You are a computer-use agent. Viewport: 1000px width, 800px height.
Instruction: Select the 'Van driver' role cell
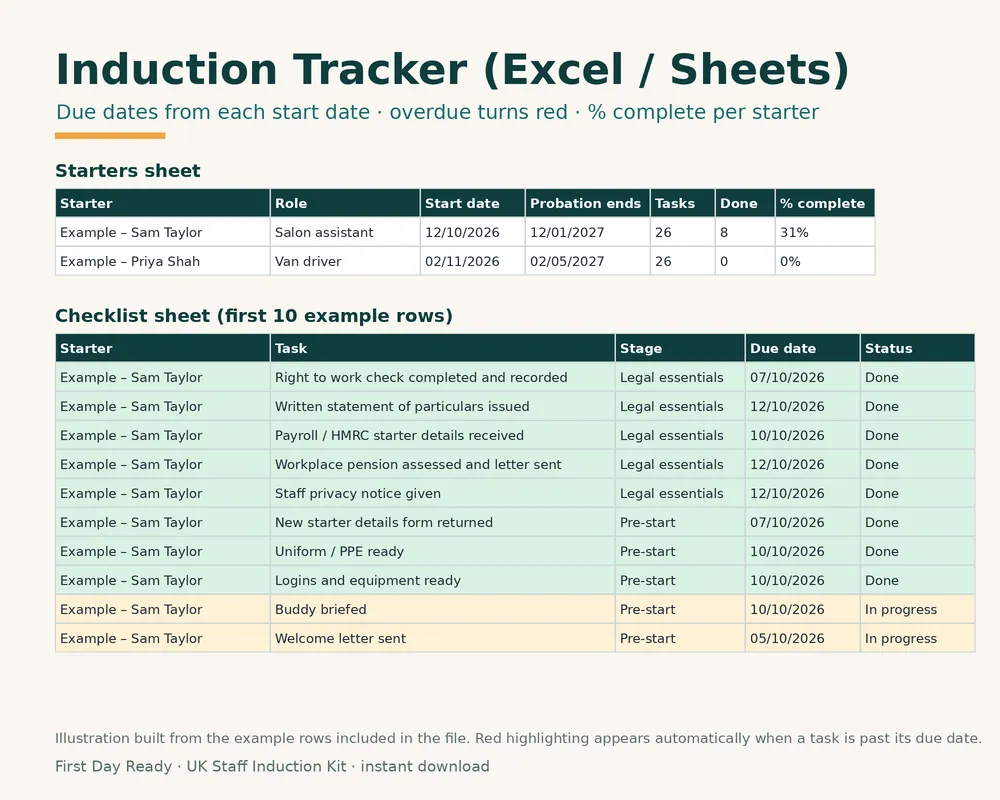point(345,261)
